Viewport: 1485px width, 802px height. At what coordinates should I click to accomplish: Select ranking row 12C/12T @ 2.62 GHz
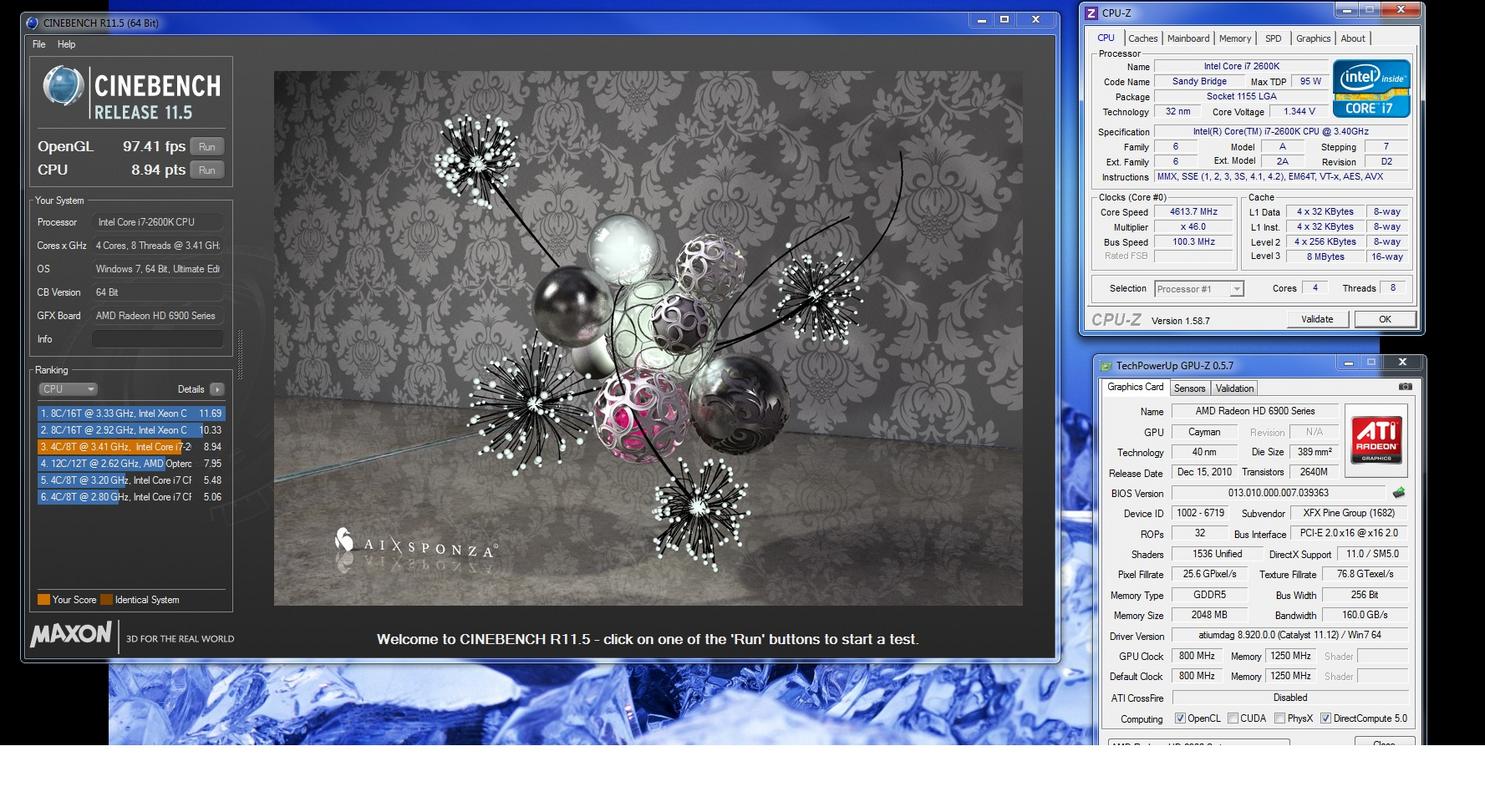[x=131, y=463]
